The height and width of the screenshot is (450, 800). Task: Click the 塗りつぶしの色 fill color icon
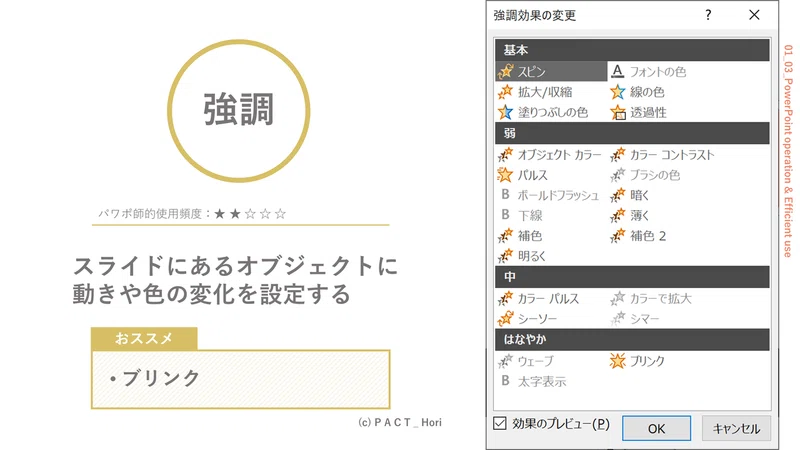tap(505, 112)
